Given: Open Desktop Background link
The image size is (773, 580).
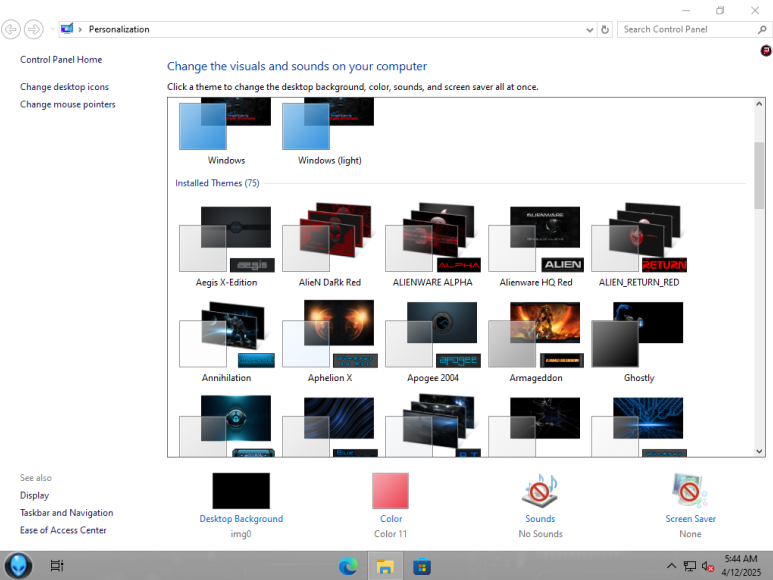Looking at the screenshot, I should point(241,519).
